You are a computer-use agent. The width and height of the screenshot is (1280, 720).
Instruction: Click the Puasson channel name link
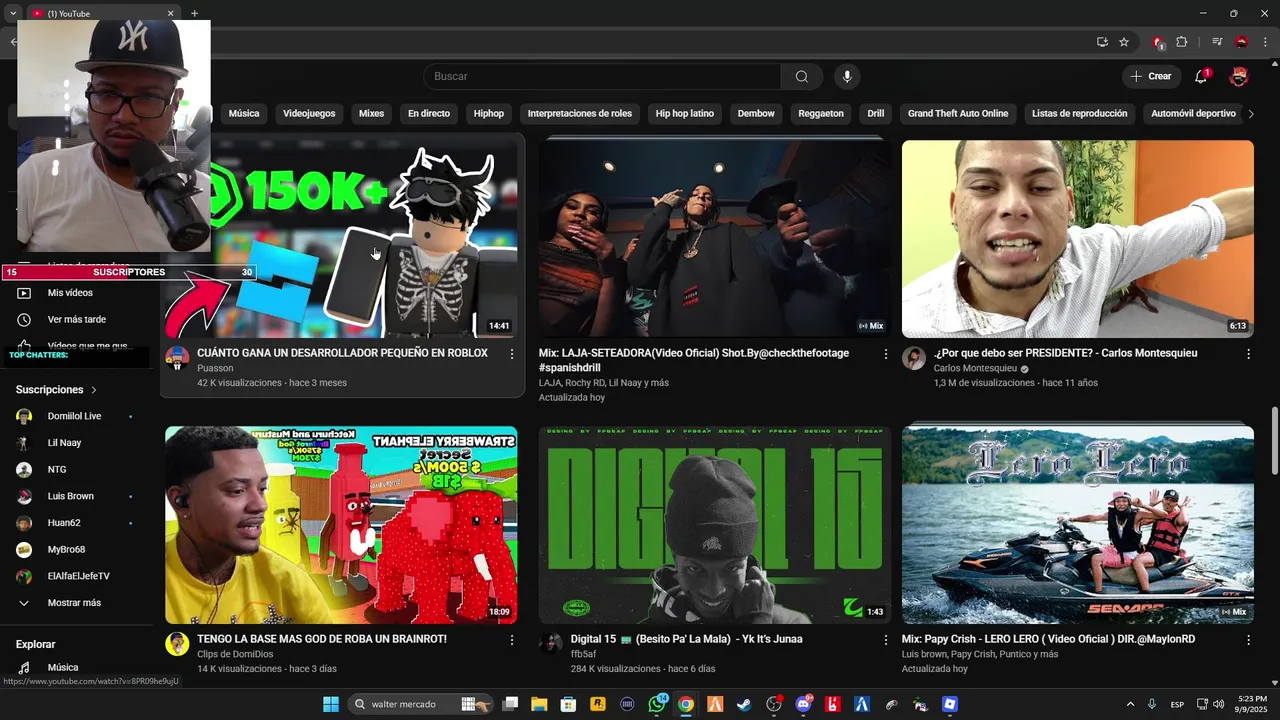tap(215, 368)
